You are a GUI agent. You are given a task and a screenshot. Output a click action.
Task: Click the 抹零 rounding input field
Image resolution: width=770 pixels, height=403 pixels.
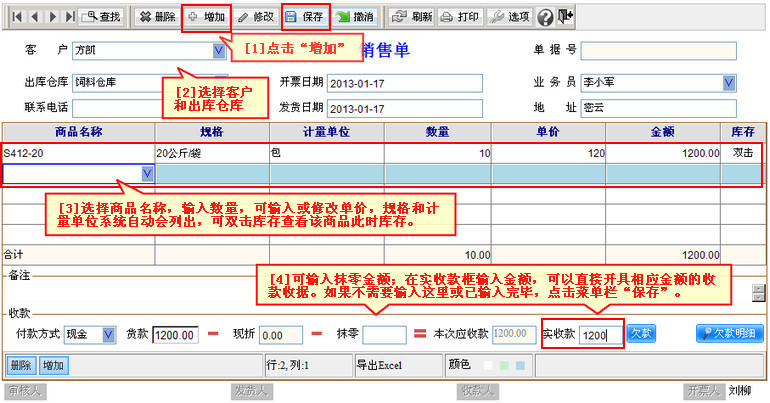[385, 334]
